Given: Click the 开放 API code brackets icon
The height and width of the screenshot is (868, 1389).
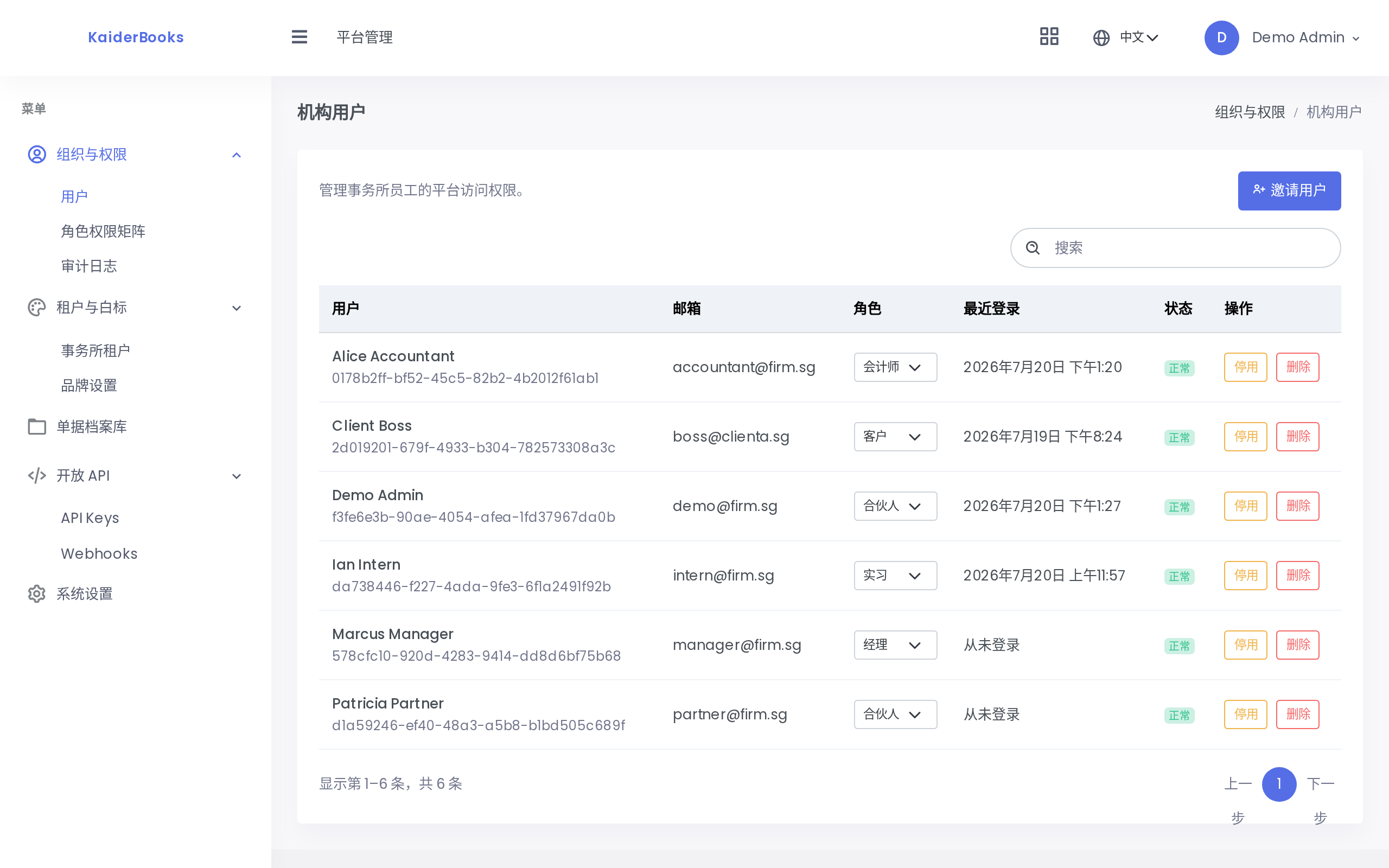Looking at the screenshot, I should [x=37, y=475].
